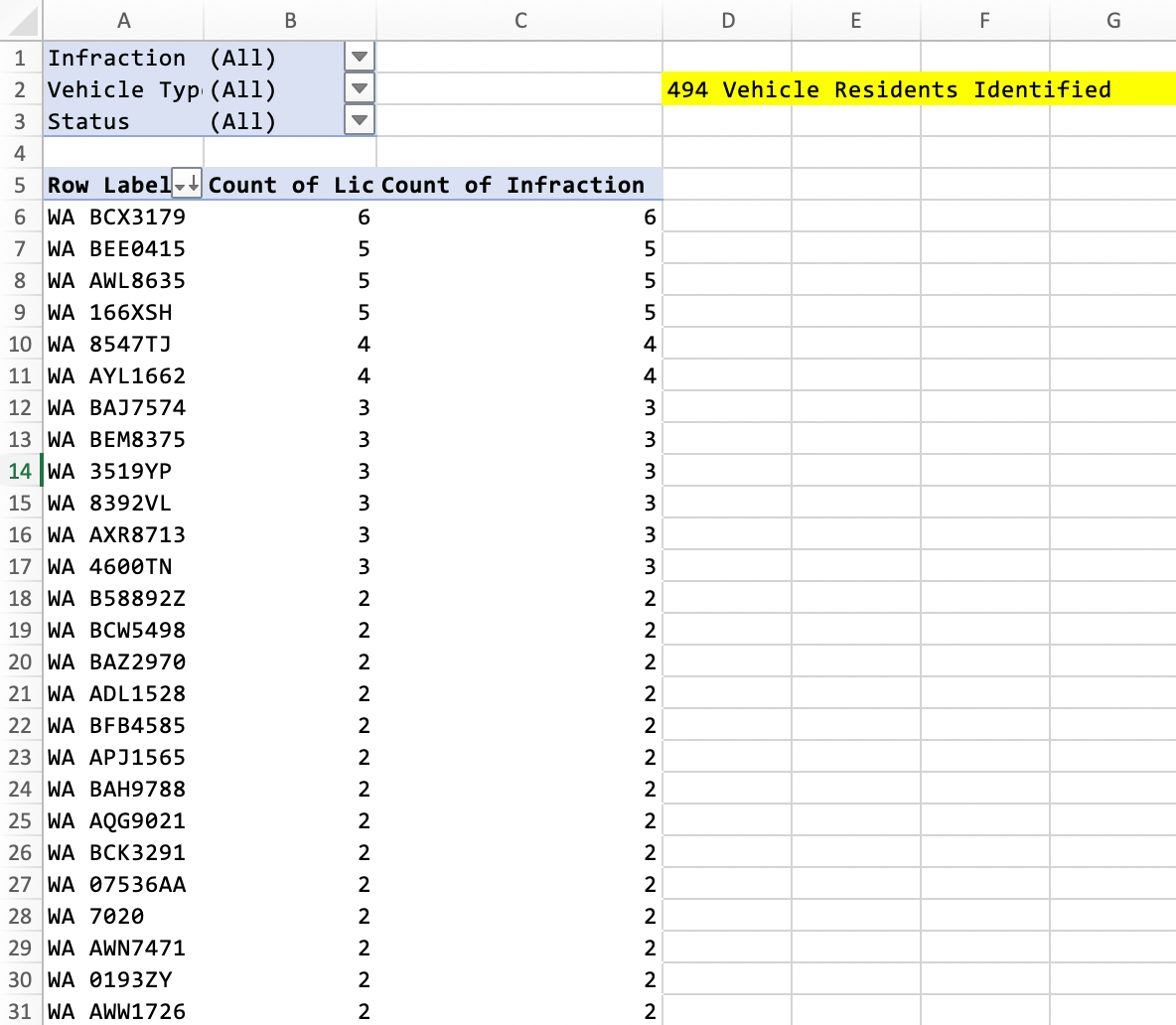The image size is (1176, 1025).
Task: Select row 20 header
Action: pos(20,661)
